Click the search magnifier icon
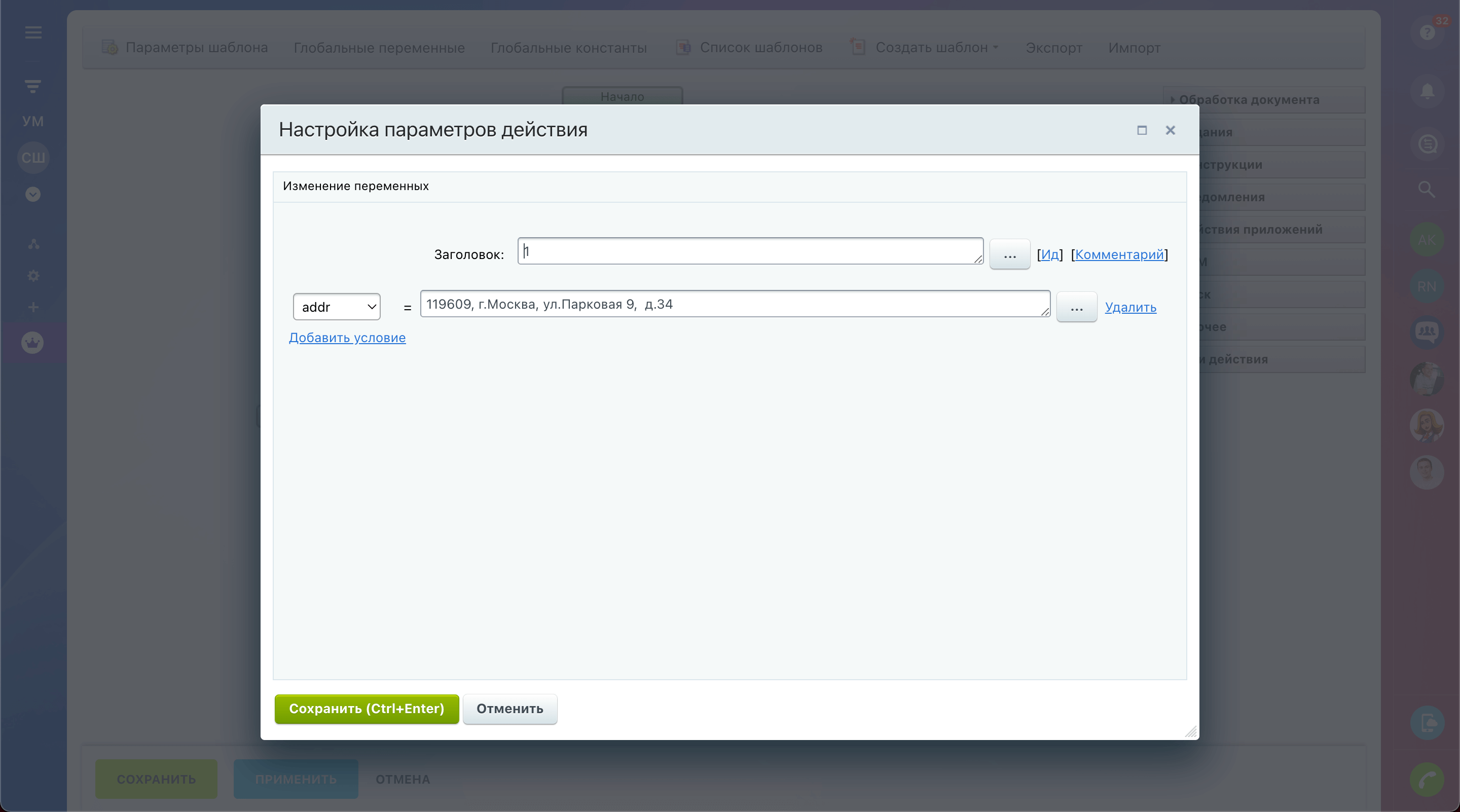The height and width of the screenshot is (812, 1460). tap(1426, 189)
